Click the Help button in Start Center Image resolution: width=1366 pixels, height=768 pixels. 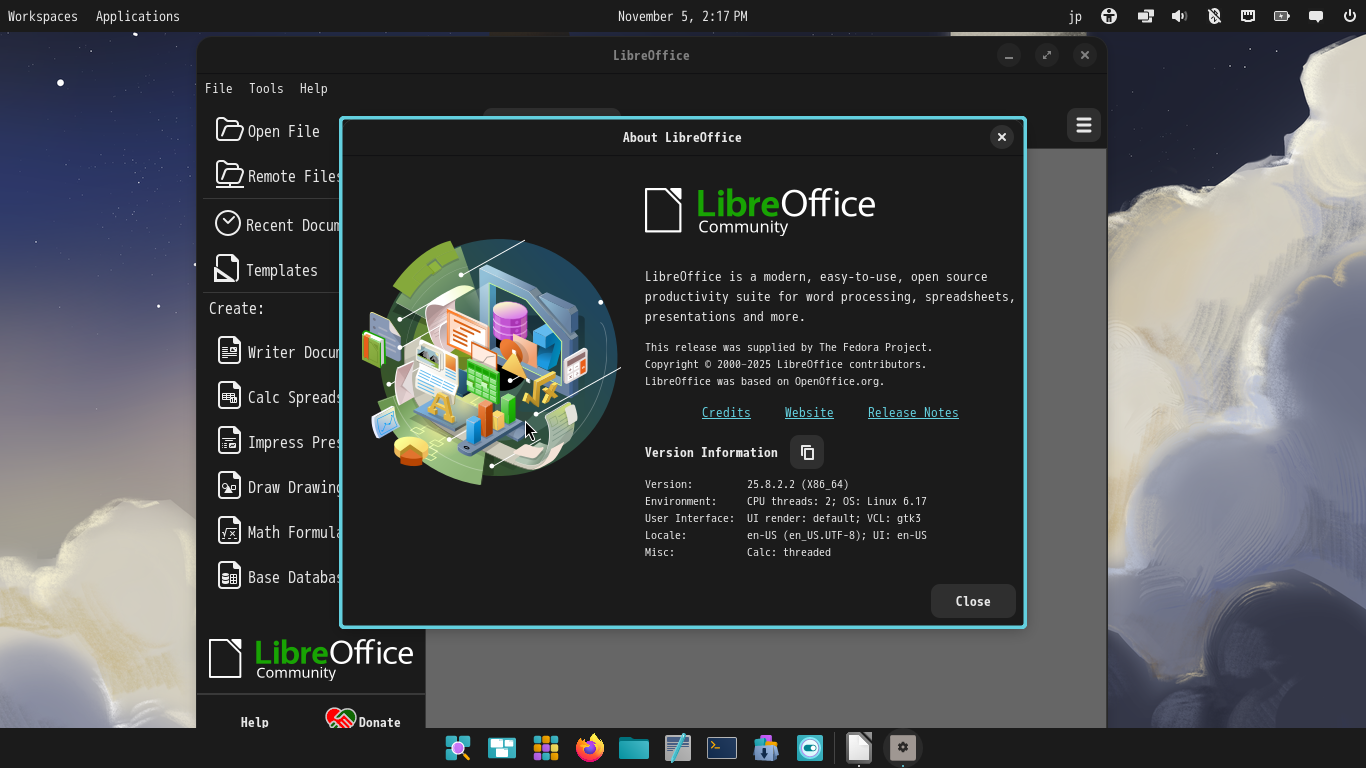pyautogui.click(x=255, y=722)
